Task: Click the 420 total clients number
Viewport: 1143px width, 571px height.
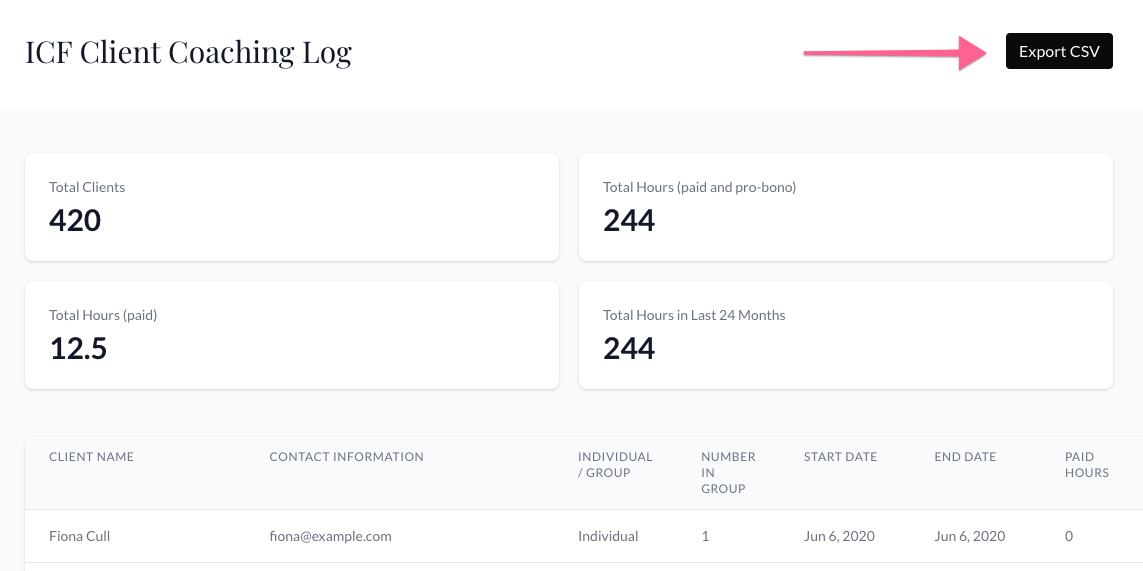Action: (x=75, y=220)
